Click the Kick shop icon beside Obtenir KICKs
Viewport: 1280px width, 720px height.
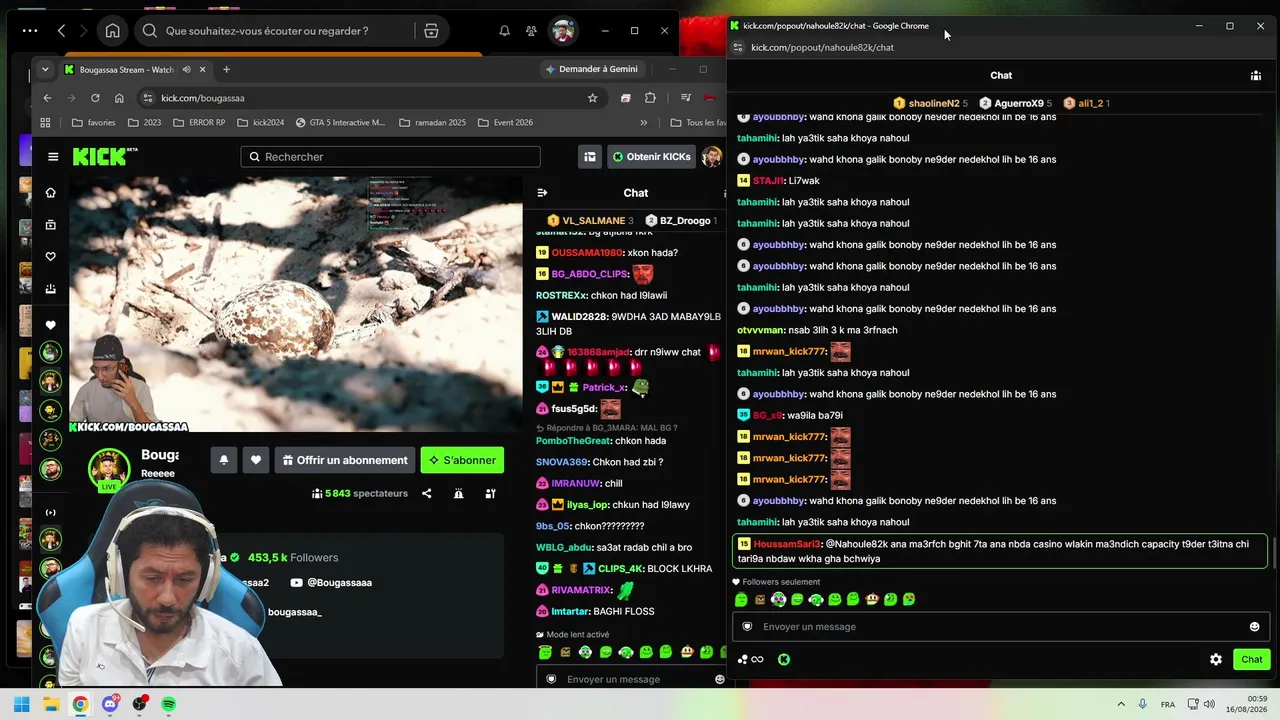(590, 156)
